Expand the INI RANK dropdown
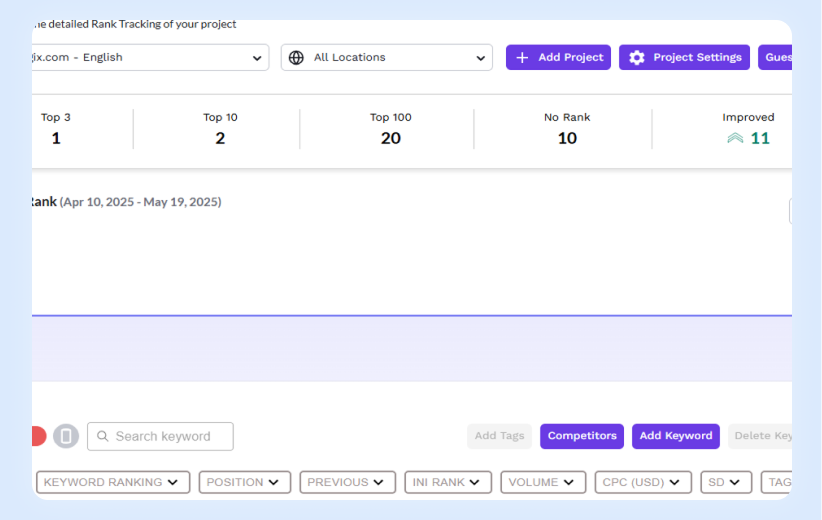This screenshot has height=520, width=822. (447, 482)
